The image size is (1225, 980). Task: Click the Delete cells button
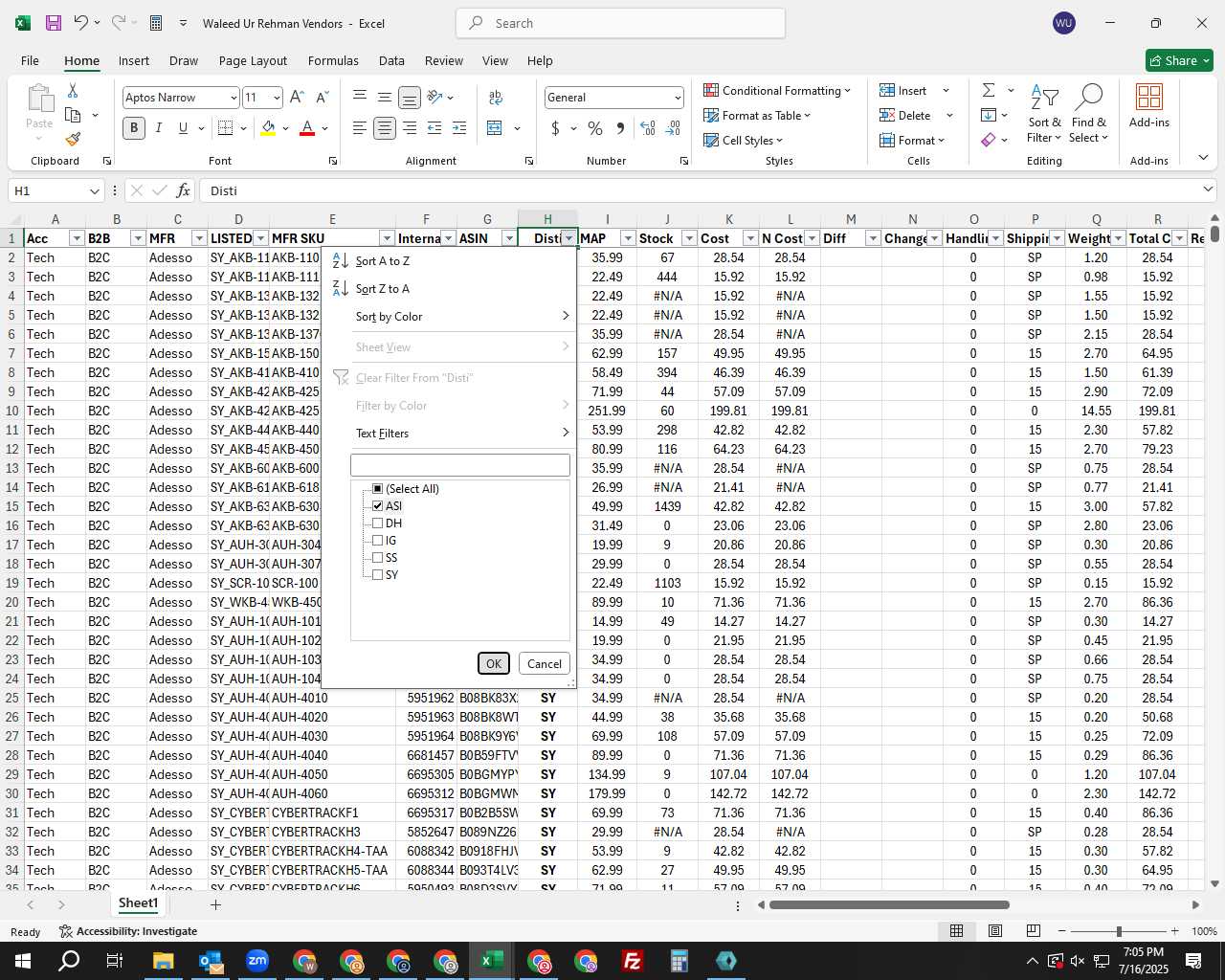pyautogui.click(x=905, y=116)
